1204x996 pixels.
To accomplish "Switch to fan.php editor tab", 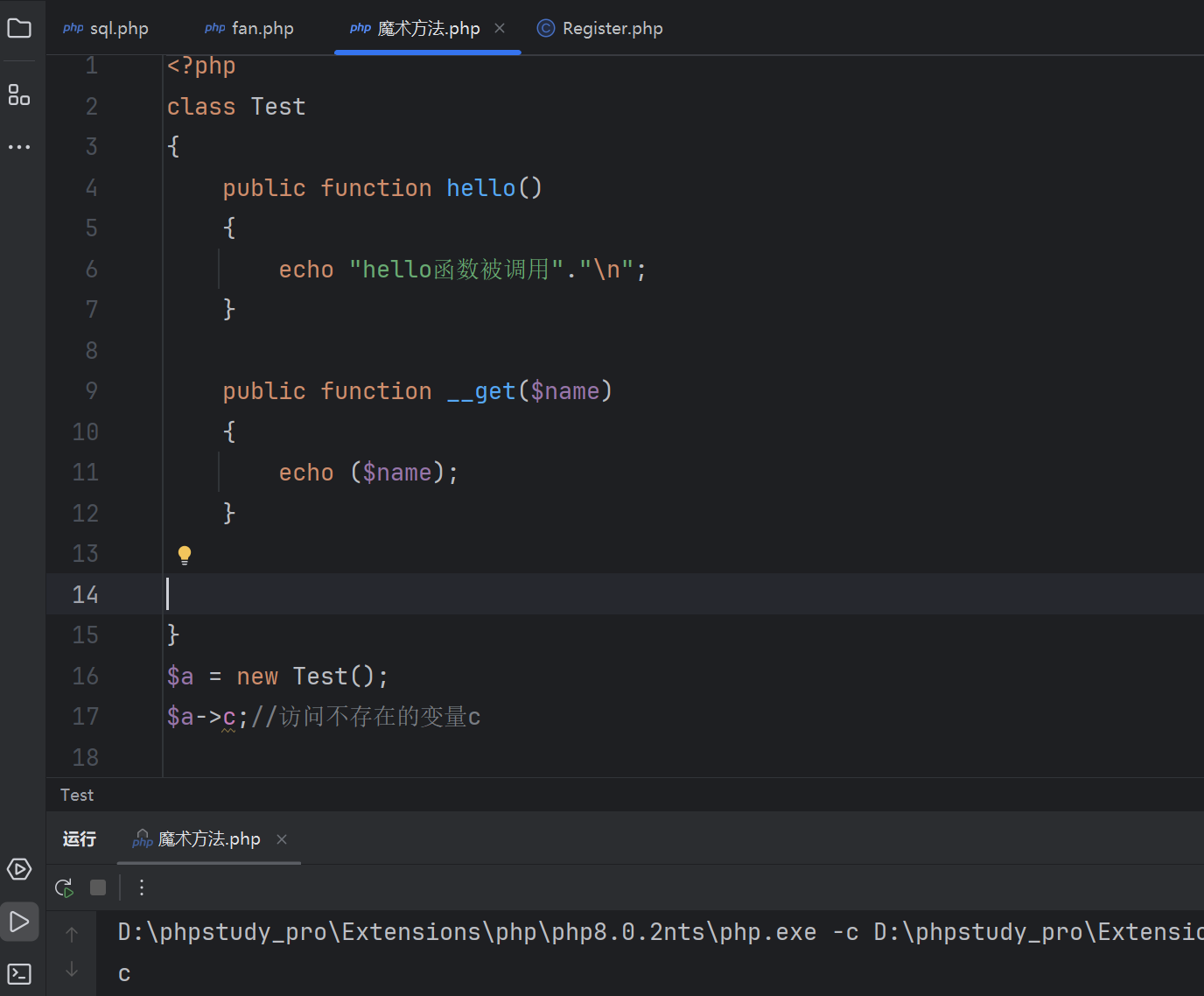I will pos(249,28).
